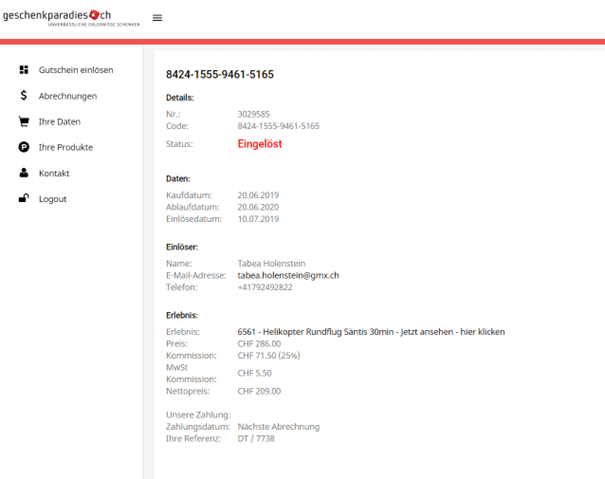Click the padlock icon beside Logout
The height and width of the screenshot is (479, 605).
24,199
